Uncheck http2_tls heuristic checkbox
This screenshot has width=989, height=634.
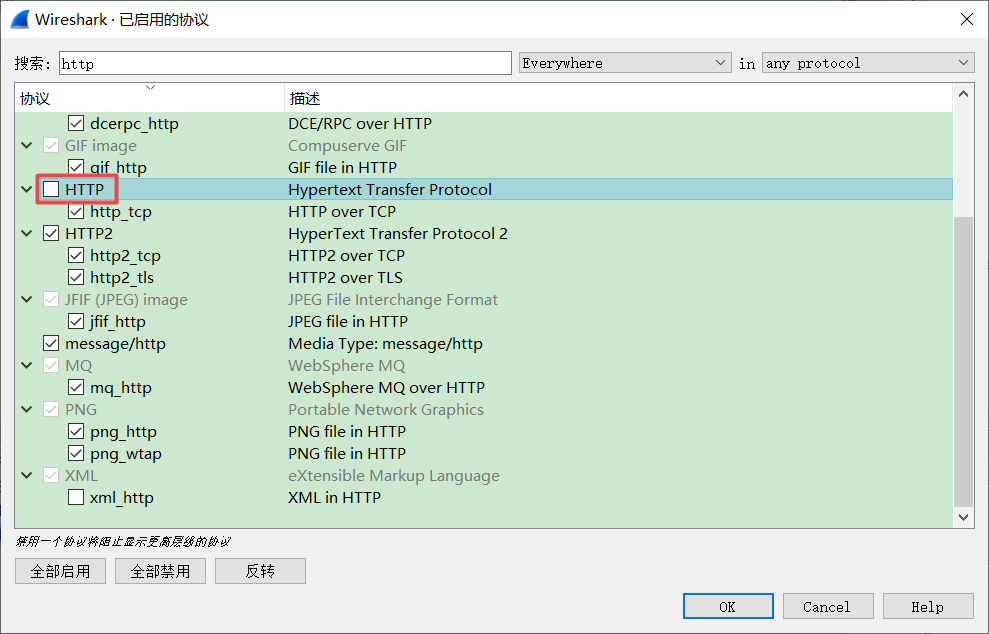(76, 278)
